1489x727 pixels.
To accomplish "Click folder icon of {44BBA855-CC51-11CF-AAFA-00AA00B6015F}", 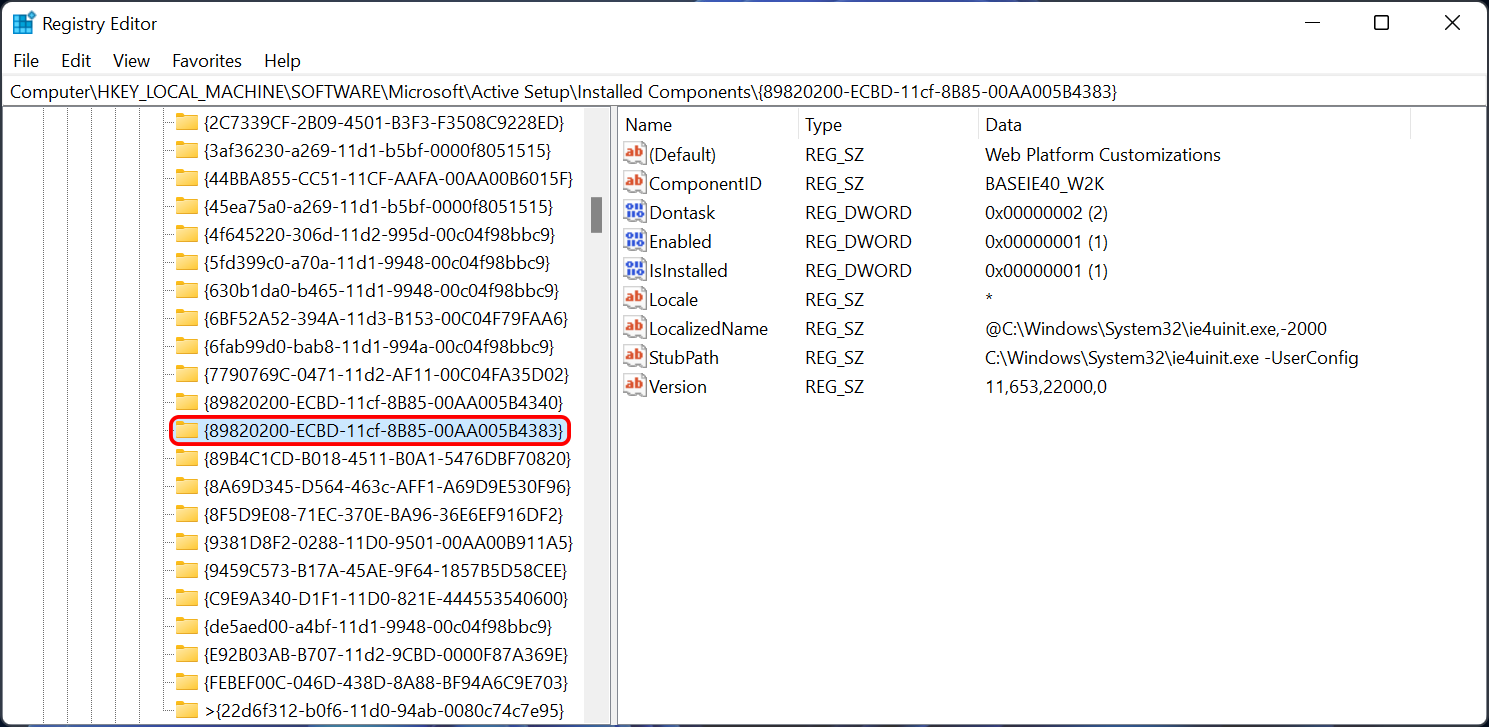I will (186, 179).
